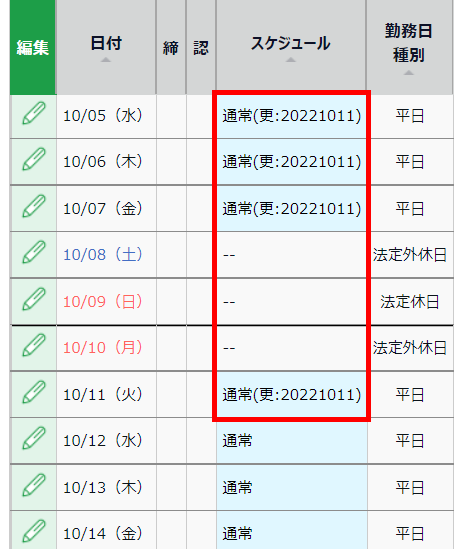Viewport: 454px width, 549px height.
Task: Sort by the 日付 column header
Action: point(106,47)
